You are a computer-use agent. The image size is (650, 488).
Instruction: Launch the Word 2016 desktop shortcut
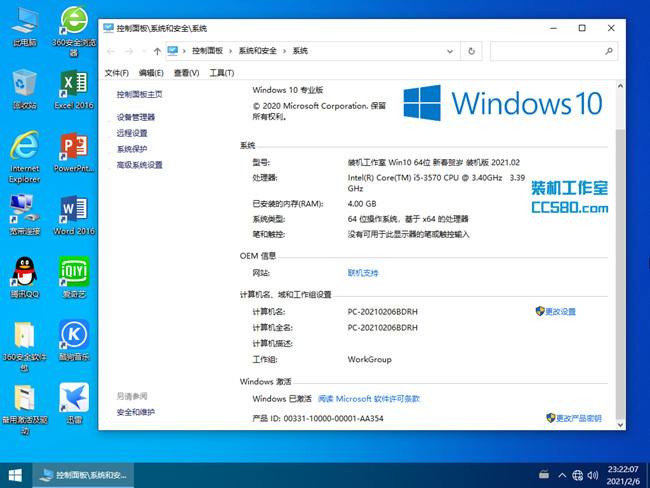[74, 215]
